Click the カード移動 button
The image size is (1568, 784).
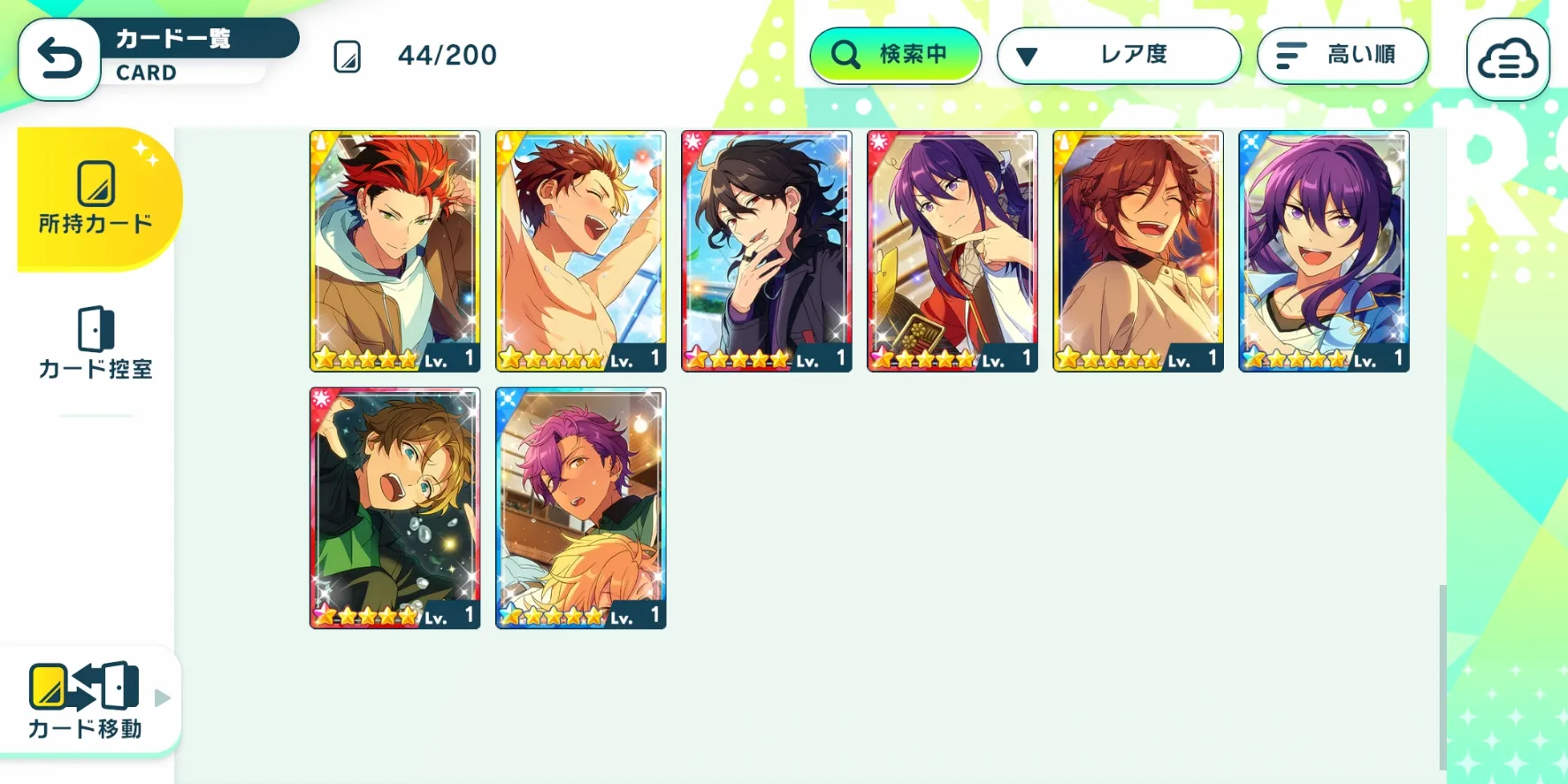pos(85,700)
